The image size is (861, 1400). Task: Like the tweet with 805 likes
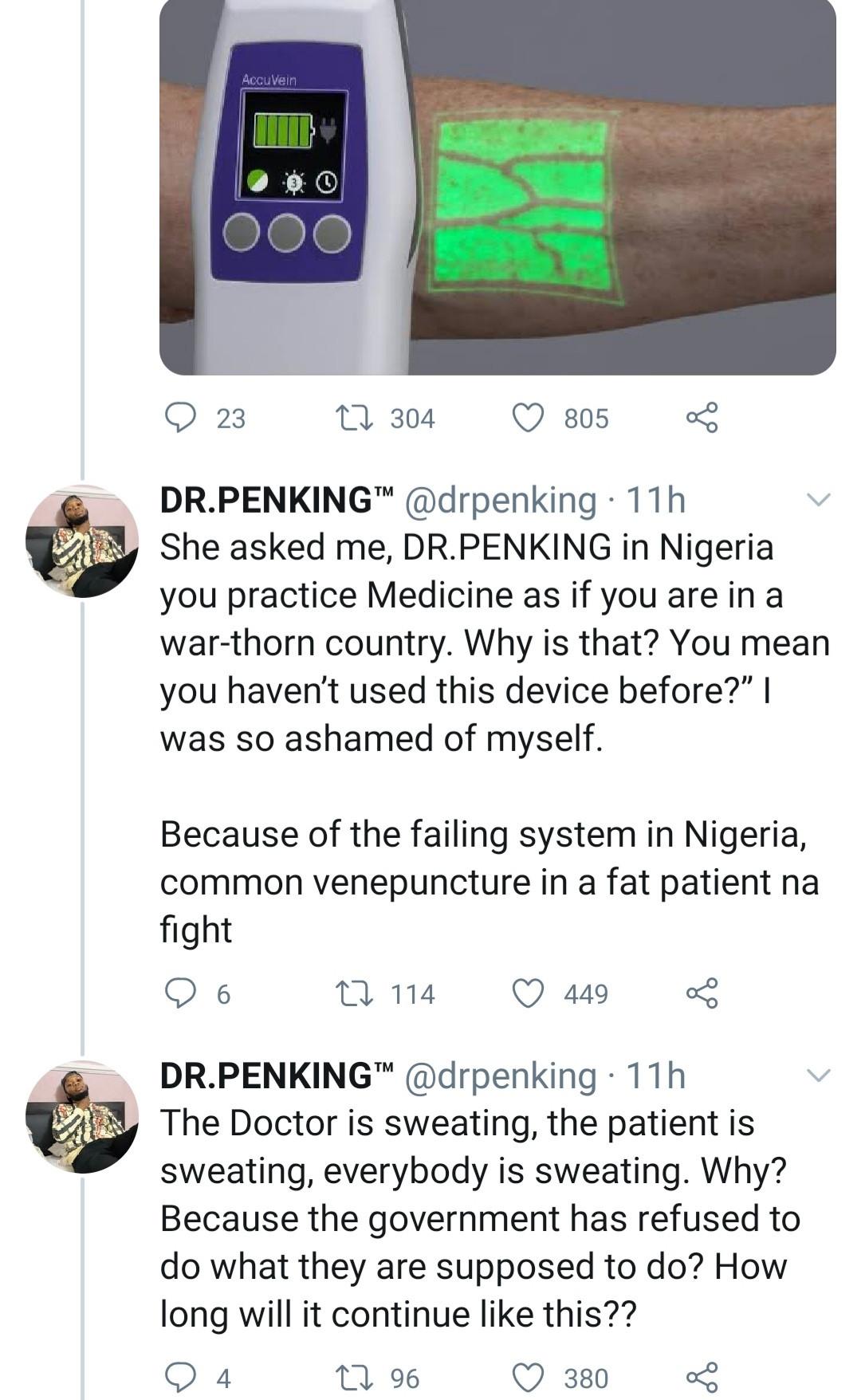tap(528, 417)
